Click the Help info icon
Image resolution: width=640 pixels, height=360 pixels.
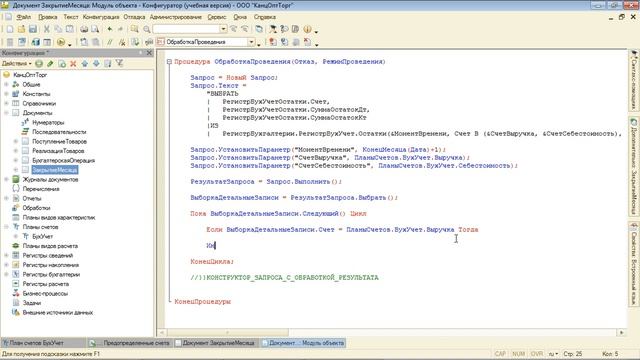tap(307, 29)
